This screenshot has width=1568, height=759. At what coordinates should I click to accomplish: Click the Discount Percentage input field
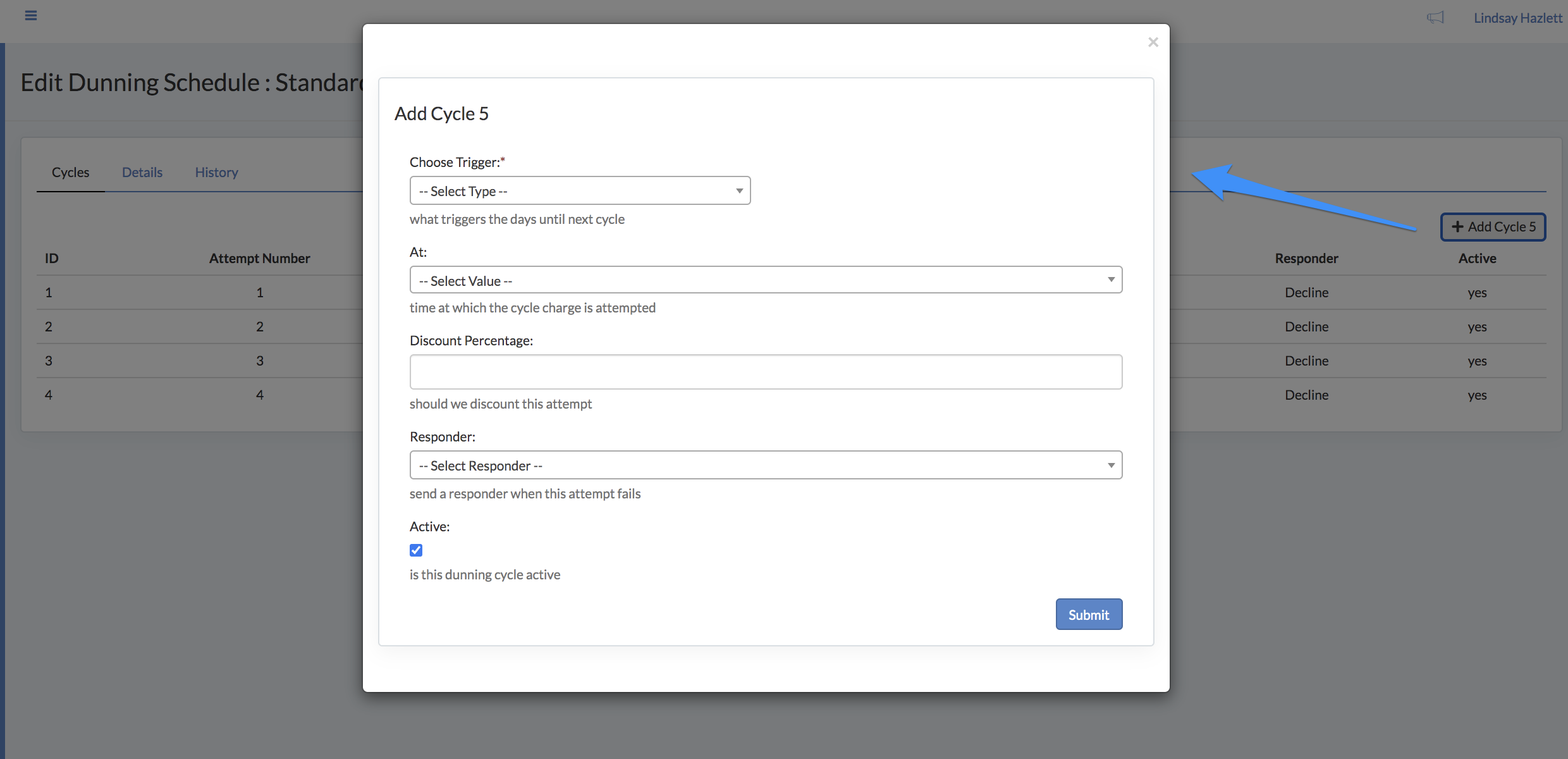click(x=765, y=373)
